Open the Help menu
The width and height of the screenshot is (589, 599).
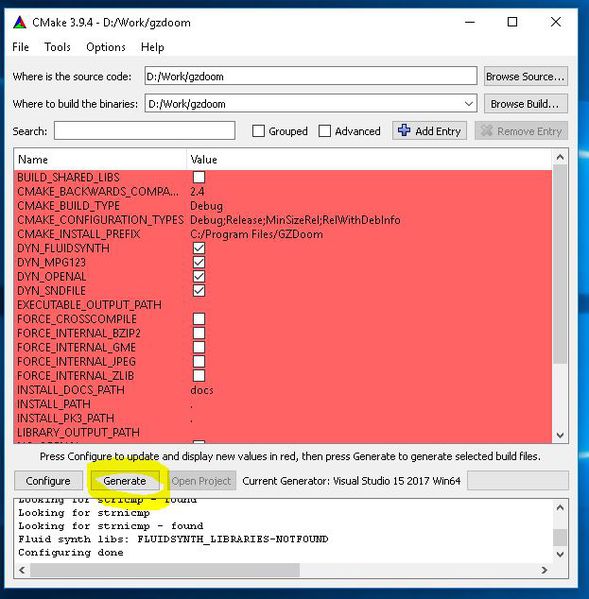pyautogui.click(x=152, y=47)
